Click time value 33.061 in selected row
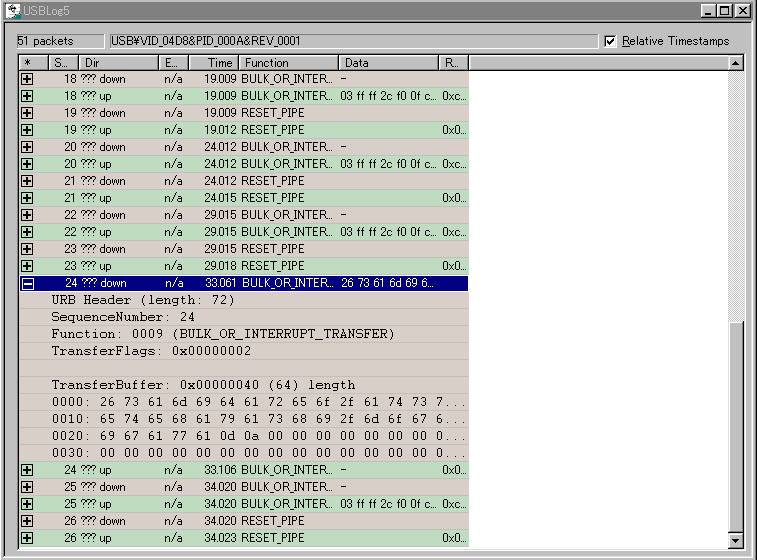This screenshot has width=757, height=560. tap(221, 283)
